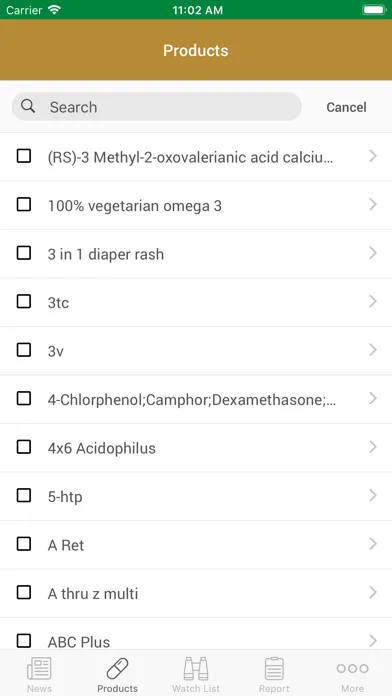
Task: Tap the More three-dots icon
Action: (x=352, y=668)
